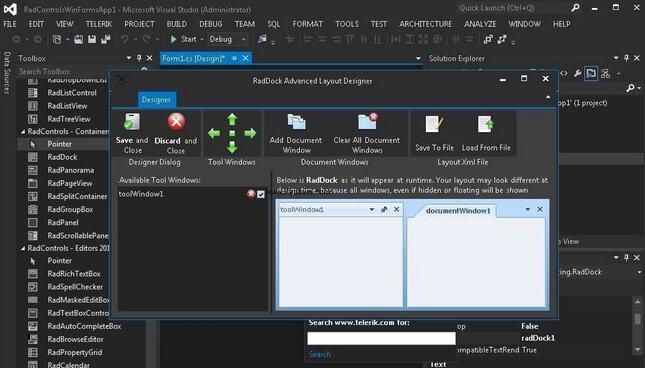Close toolWindow1 panel in preview
This screenshot has width=645, height=368.
(x=397, y=209)
